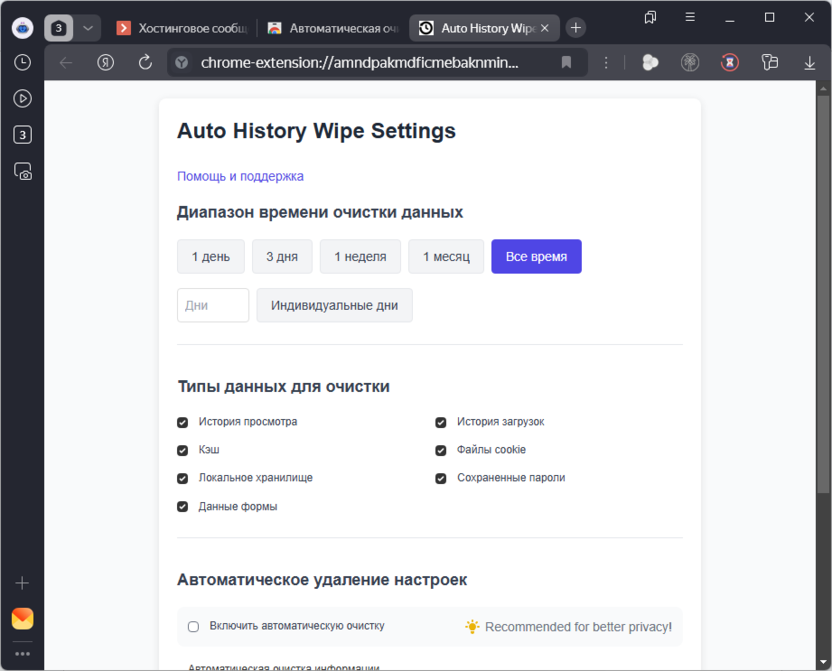
Task: Enable 'Включить автоматическую очистку' checkbox
Action: tap(194, 627)
